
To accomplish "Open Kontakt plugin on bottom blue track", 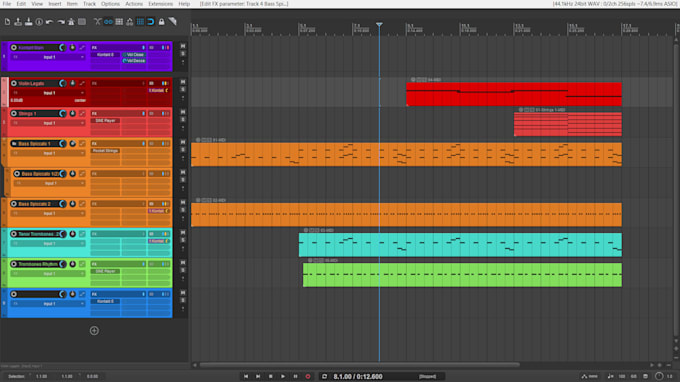I will [105, 301].
